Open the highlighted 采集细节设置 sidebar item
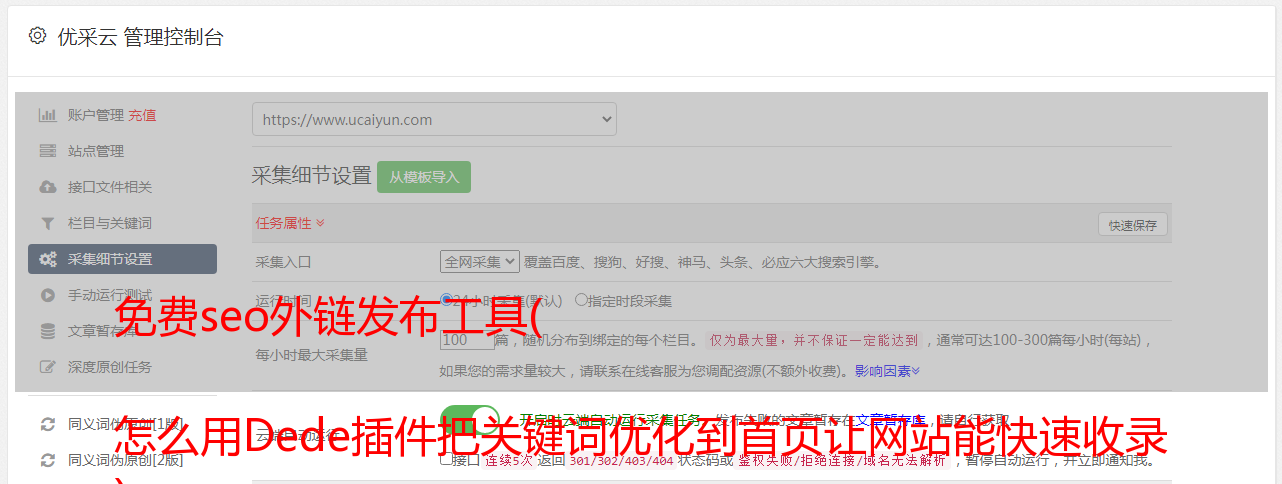Viewport: 1282px width, 484px height. click(x=122, y=259)
